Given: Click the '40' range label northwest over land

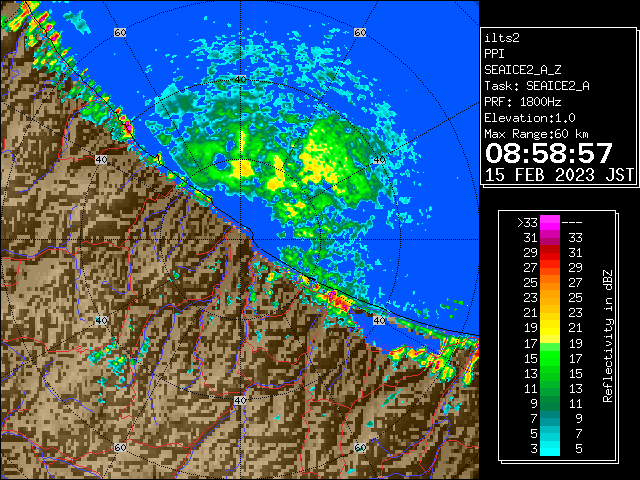Looking at the screenshot, I should tap(101, 160).
